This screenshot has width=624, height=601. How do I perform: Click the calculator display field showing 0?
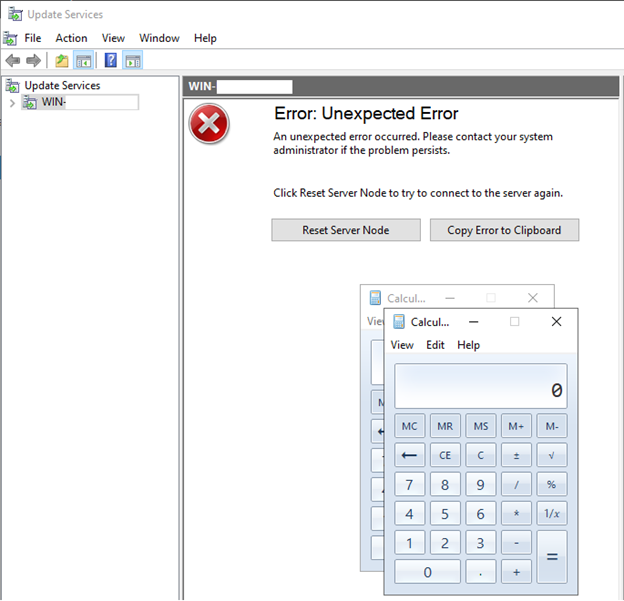click(x=480, y=386)
